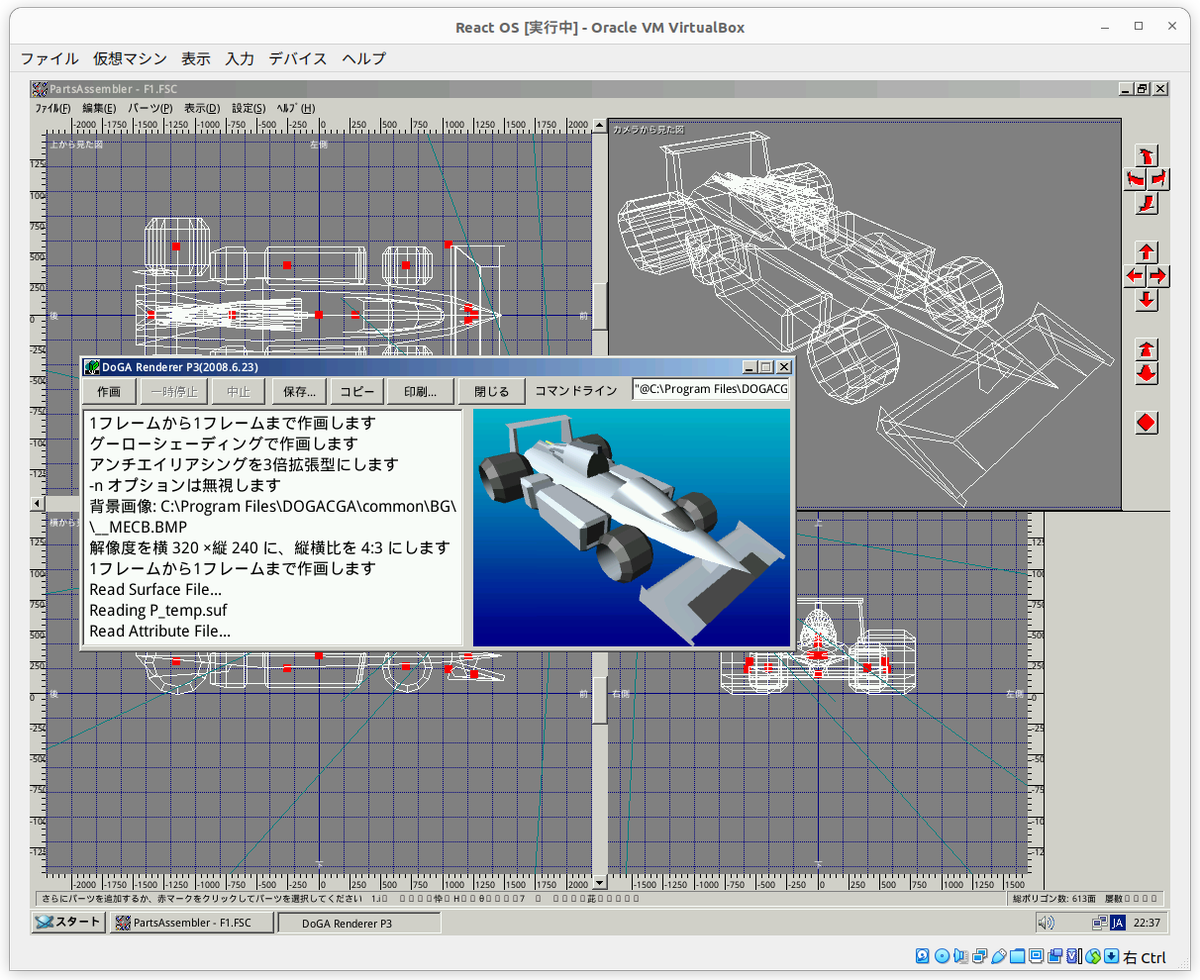1200x980 pixels.
Task: Click the コマンドライン command line input field
Action: (x=711, y=390)
